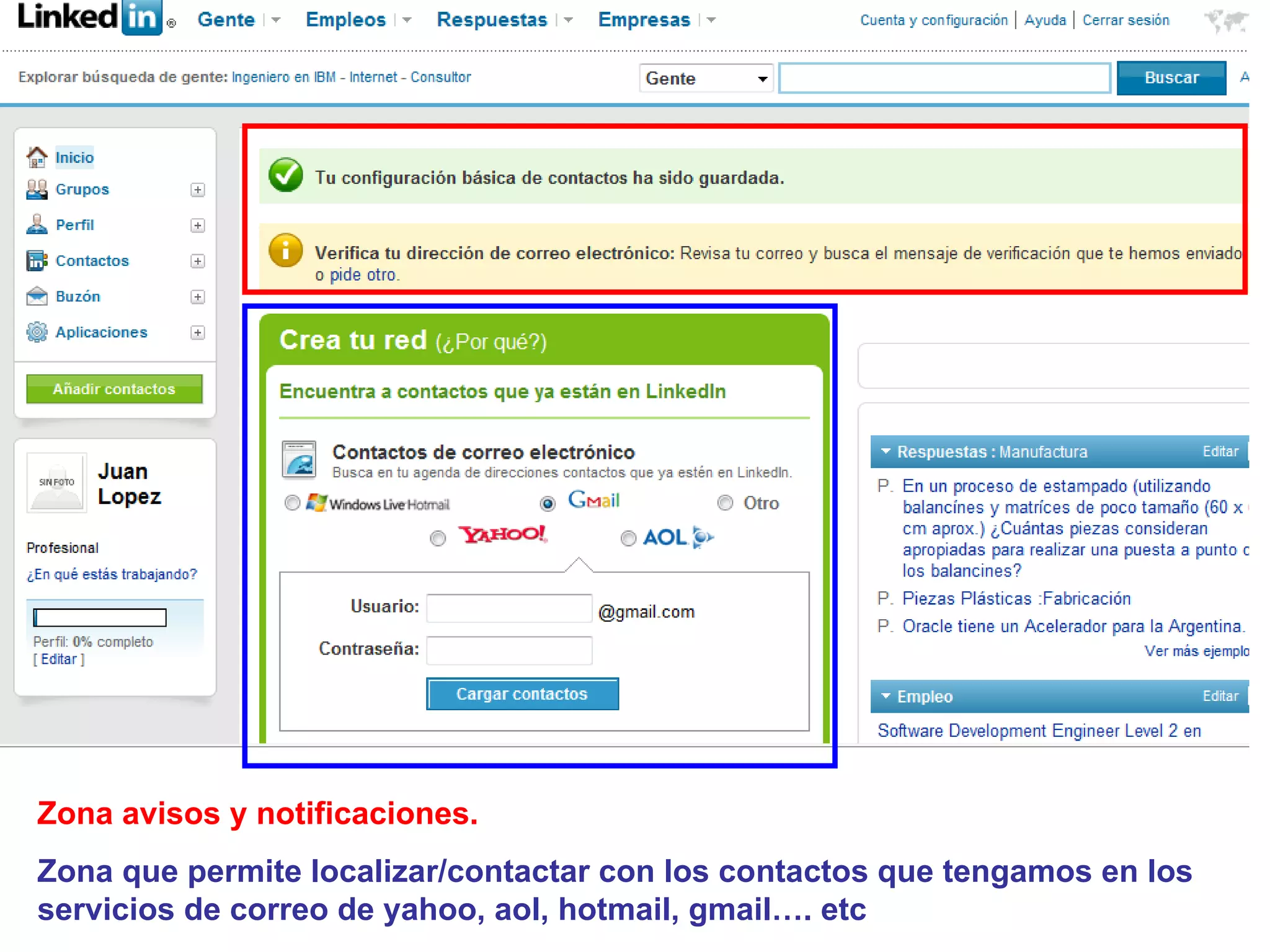Click the main search text field

(x=944, y=78)
